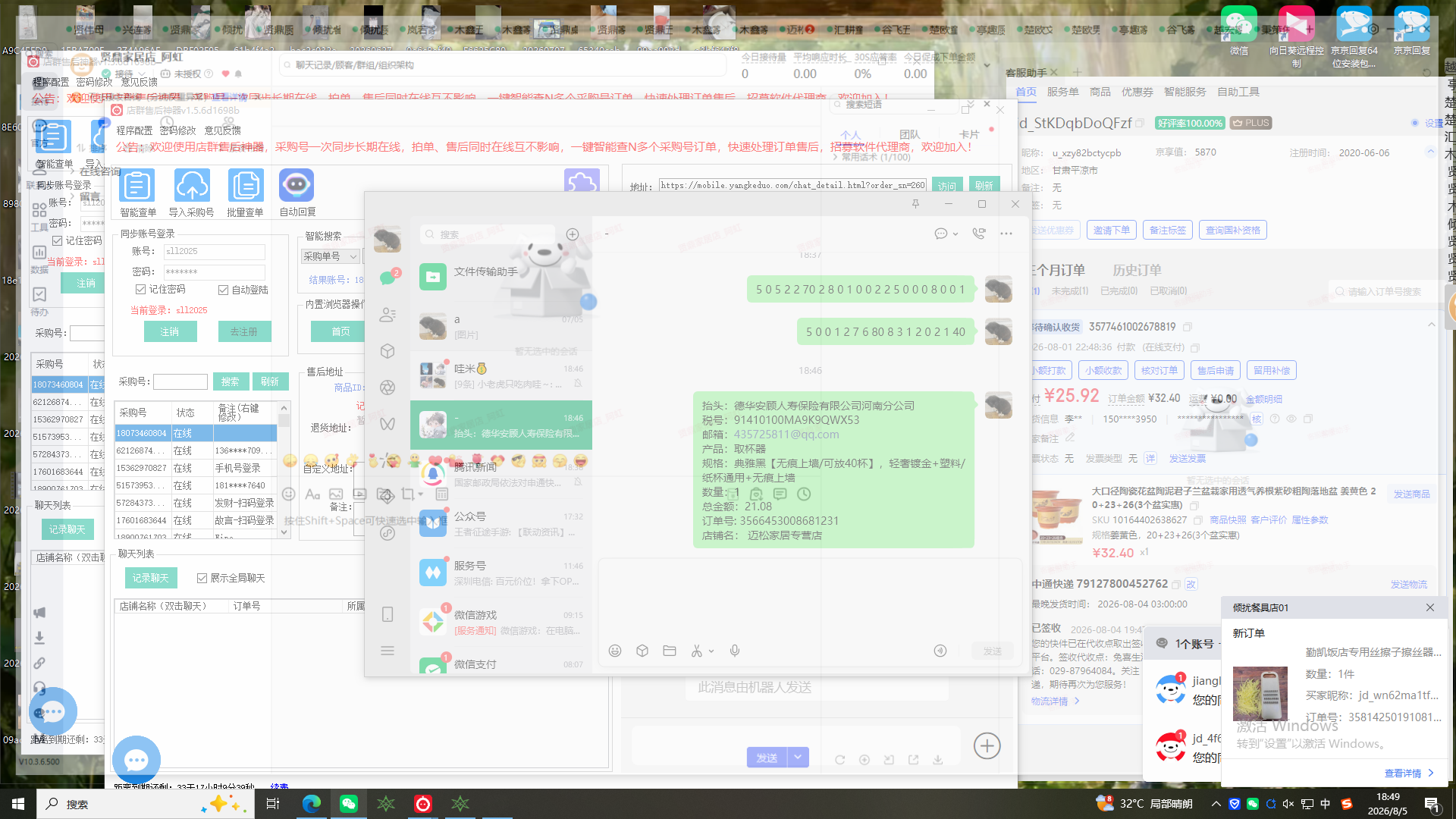Click the product thumbnail in new order notification
The image size is (1456, 819).
(x=1260, y=693)
